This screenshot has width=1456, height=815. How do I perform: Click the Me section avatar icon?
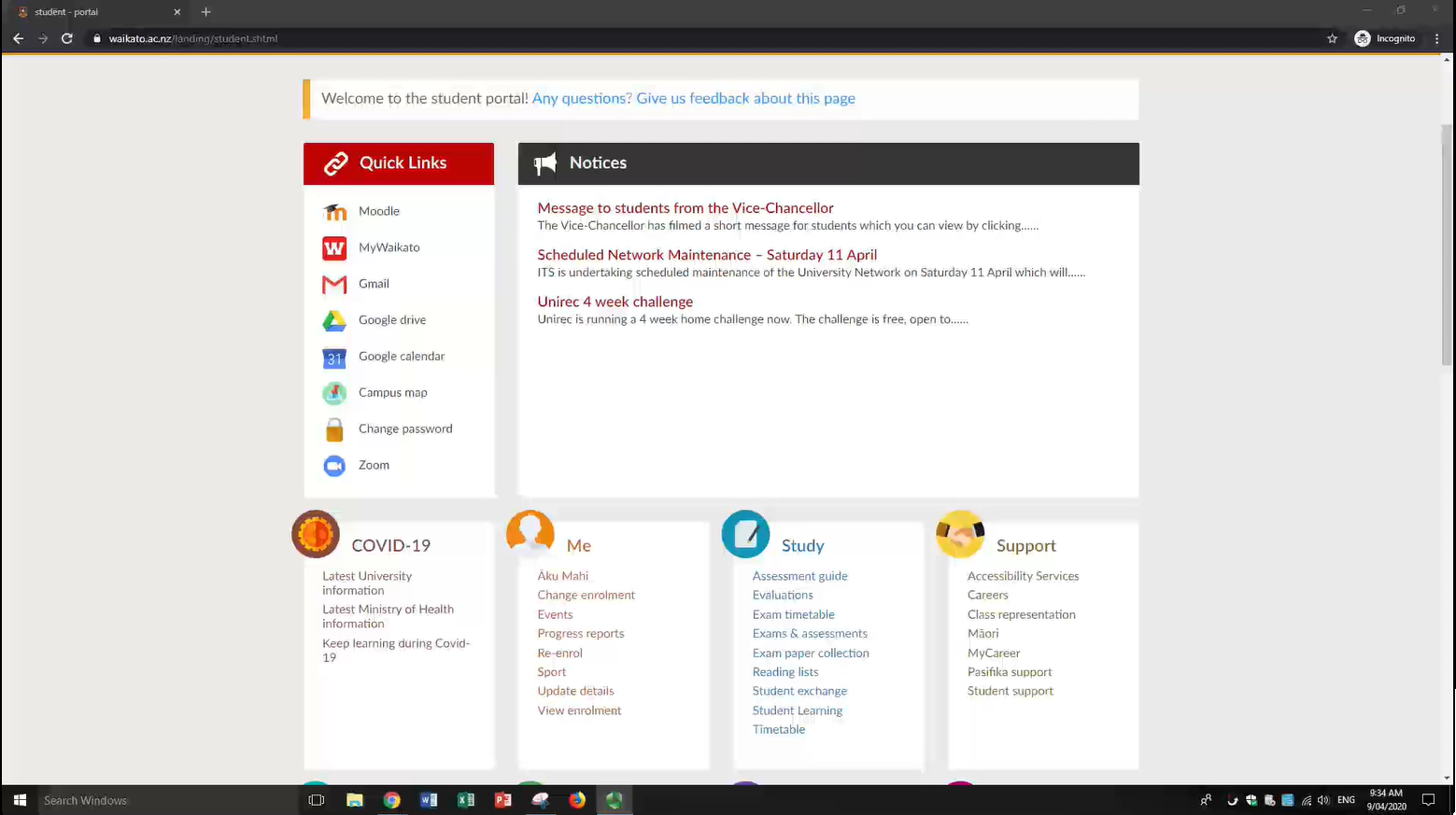tap(530, 534)
